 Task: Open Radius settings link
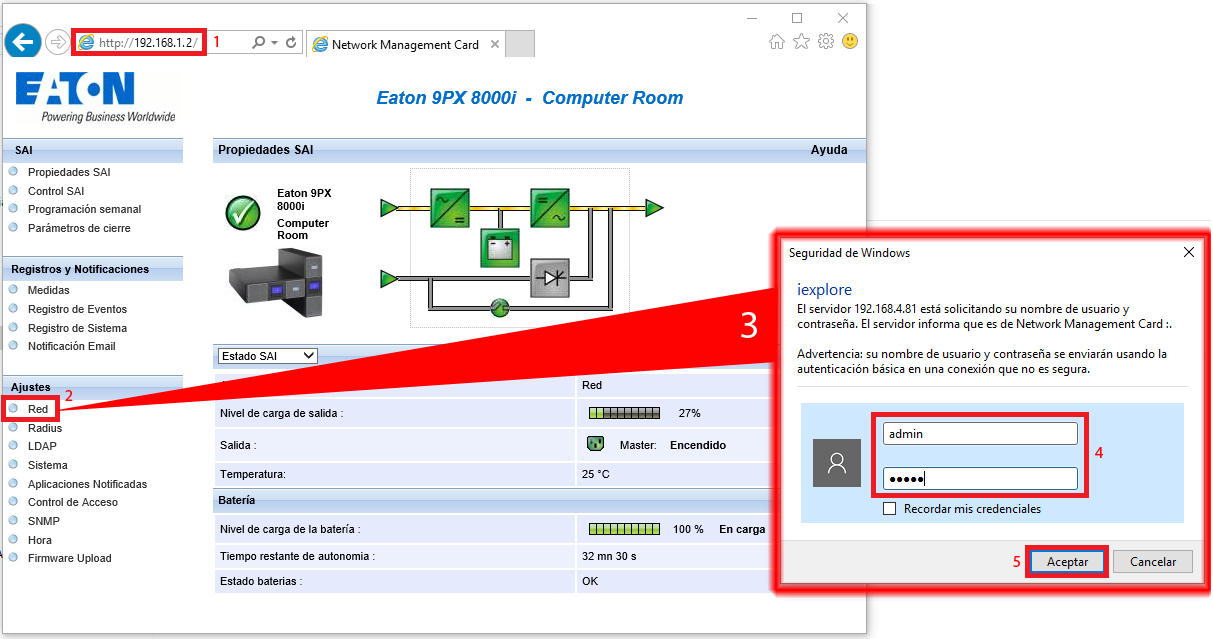pos(45,428)
